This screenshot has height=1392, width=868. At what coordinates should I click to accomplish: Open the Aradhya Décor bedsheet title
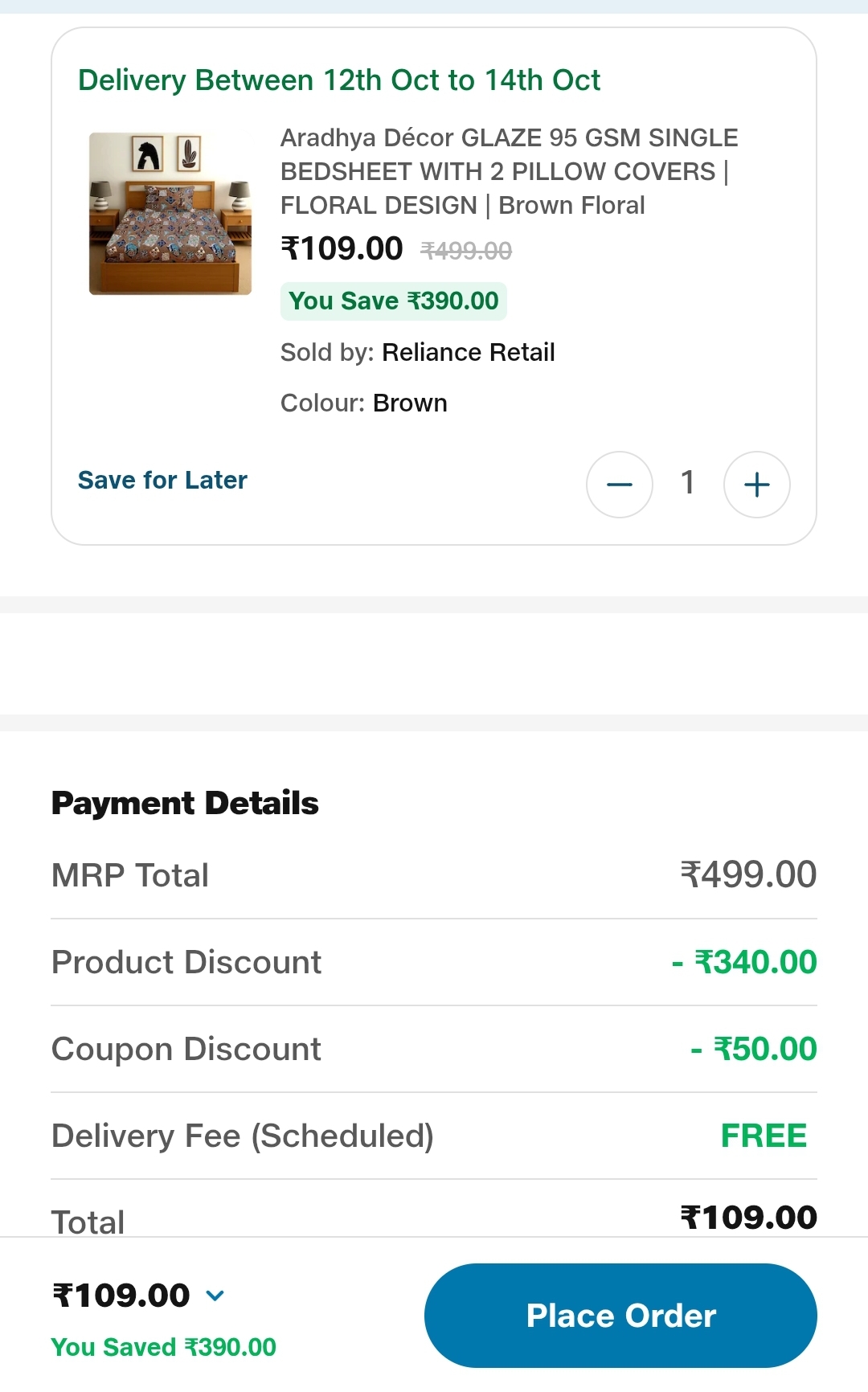click(x=508, y=171)
